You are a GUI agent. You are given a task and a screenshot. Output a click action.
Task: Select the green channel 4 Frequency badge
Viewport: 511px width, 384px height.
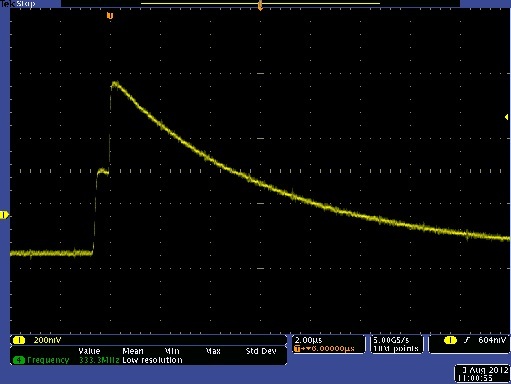point(19,360)
